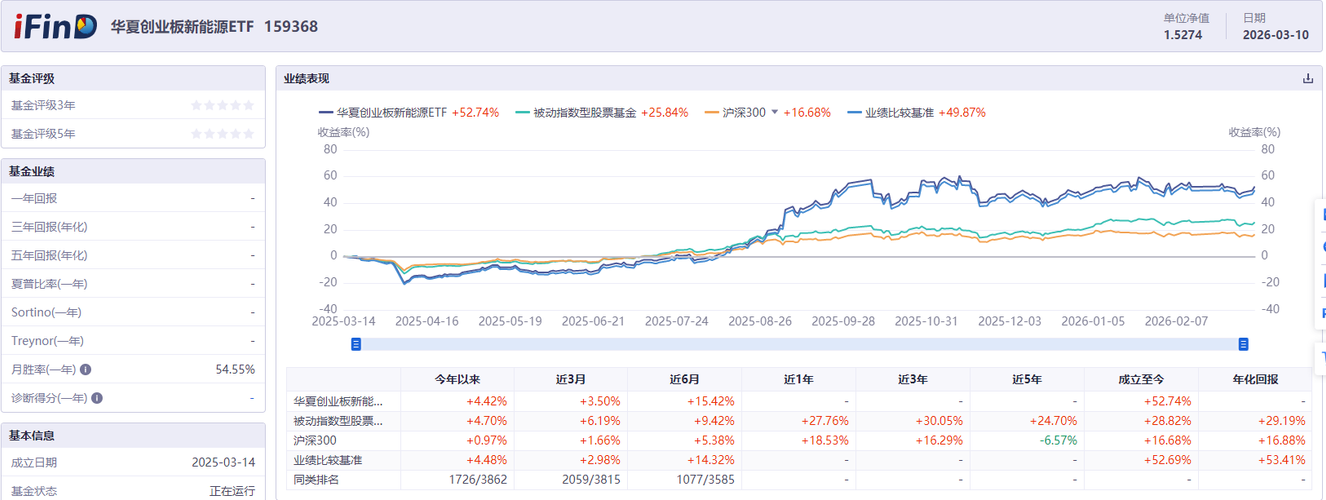Click the 业绩表现 panel title
Screen dimensions: 1326x500
(x=306, y=79)
